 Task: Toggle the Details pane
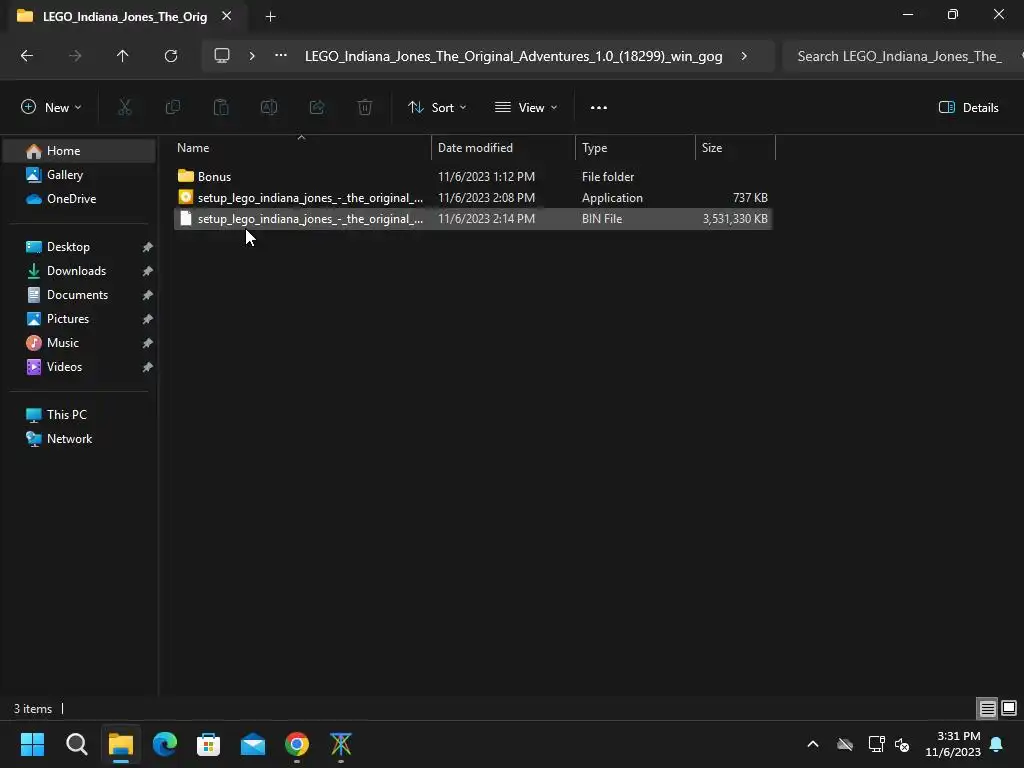point(968,108)
